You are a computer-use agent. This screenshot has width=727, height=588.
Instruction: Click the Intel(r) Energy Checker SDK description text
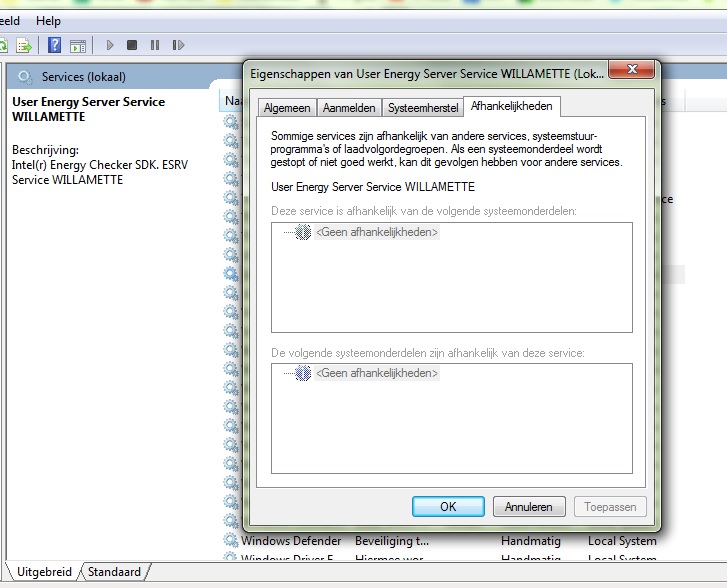[x=100, y=172]
